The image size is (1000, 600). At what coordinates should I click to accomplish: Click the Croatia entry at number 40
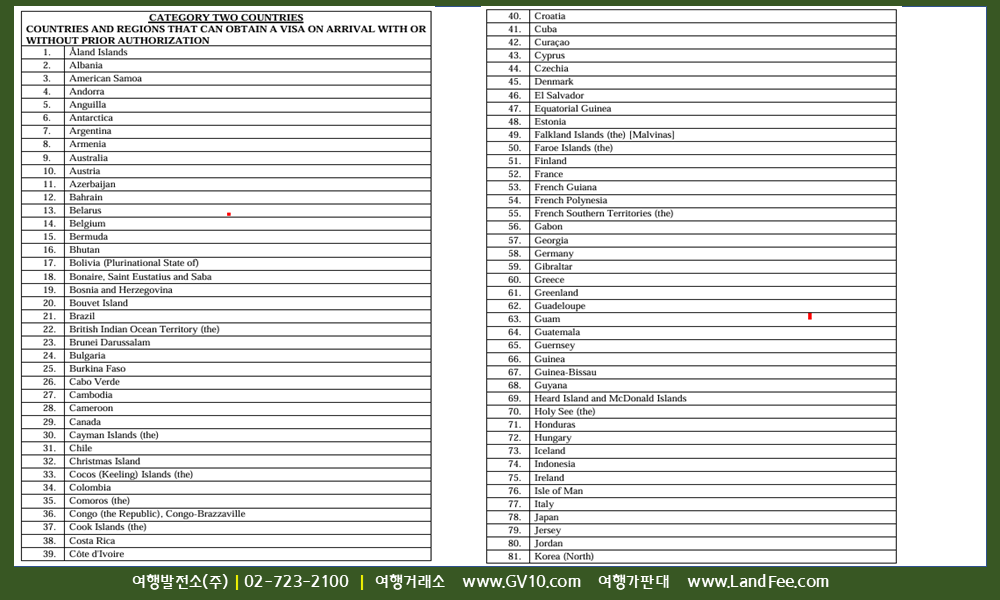[x=549, y=16]
